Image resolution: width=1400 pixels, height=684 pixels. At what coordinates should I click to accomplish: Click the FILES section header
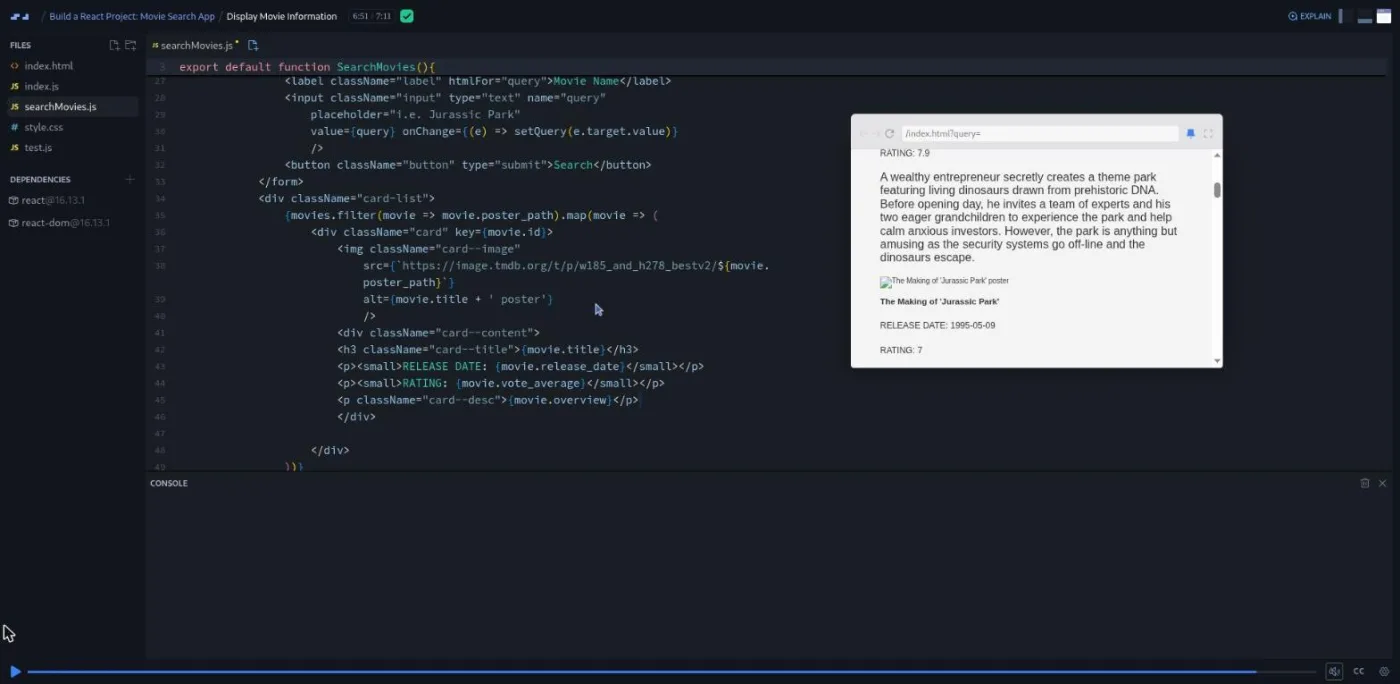point(20,45)
